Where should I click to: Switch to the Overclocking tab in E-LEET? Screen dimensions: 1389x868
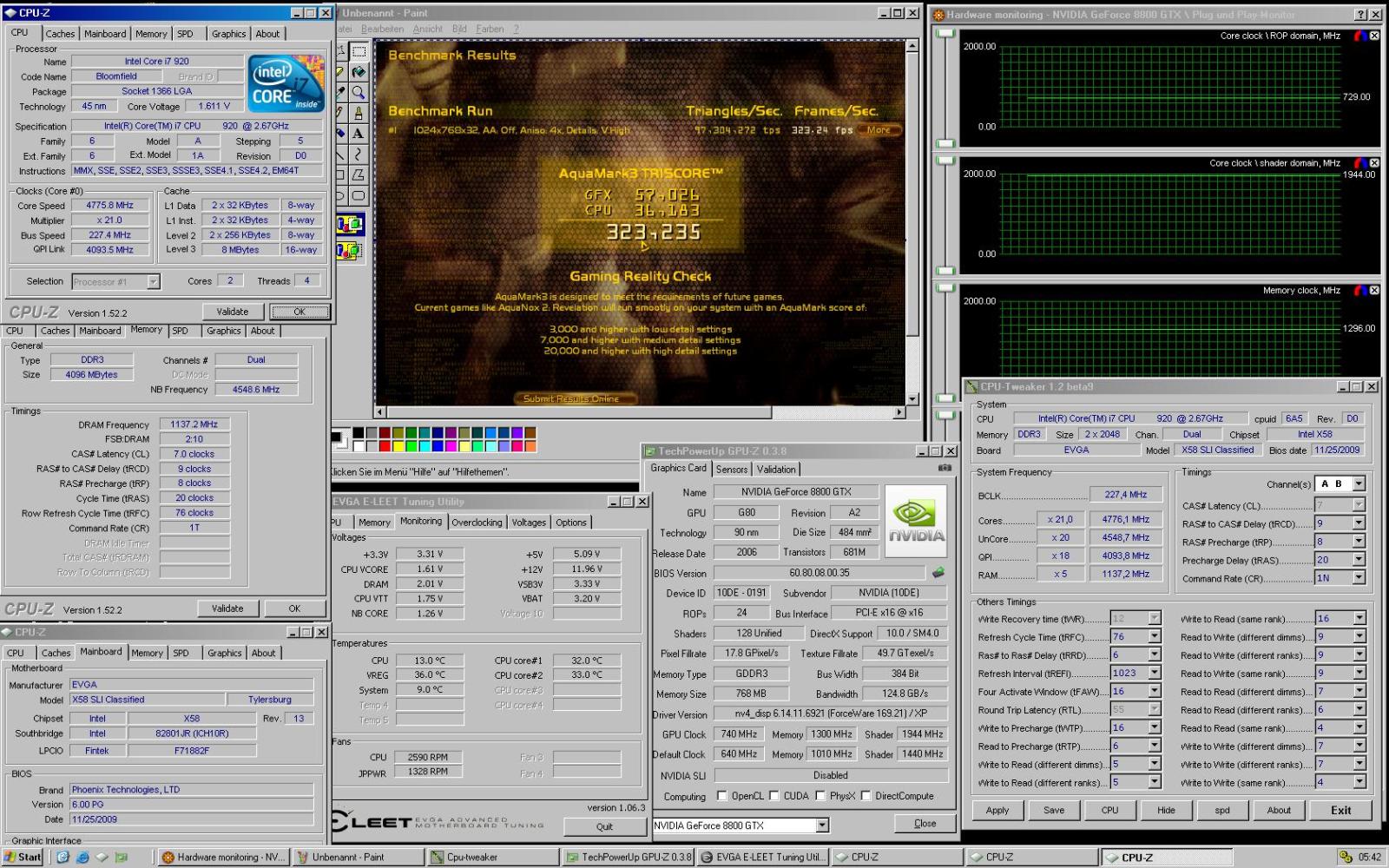477,523
